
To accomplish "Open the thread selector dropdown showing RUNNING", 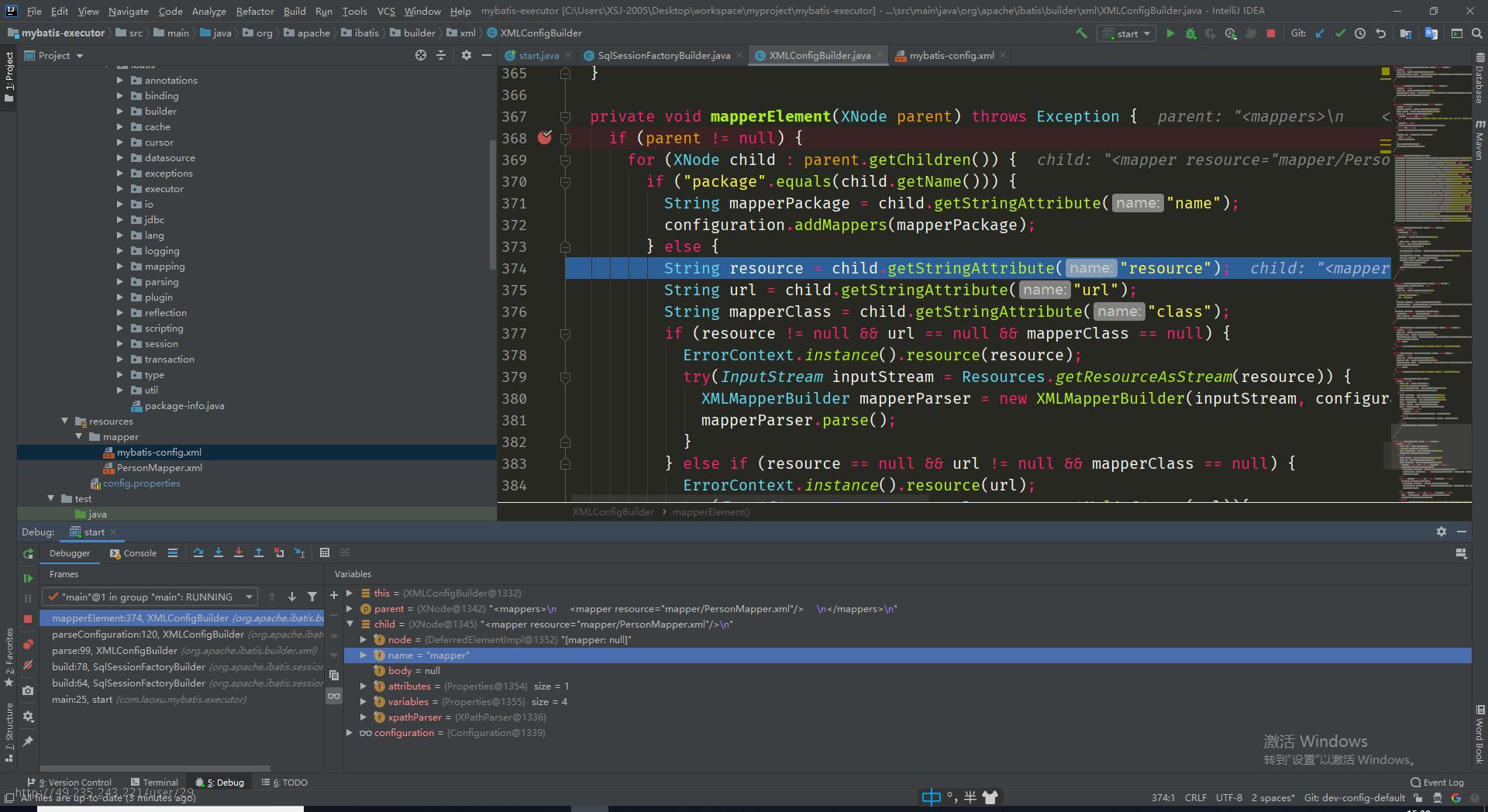I will (x=150, y=597).
